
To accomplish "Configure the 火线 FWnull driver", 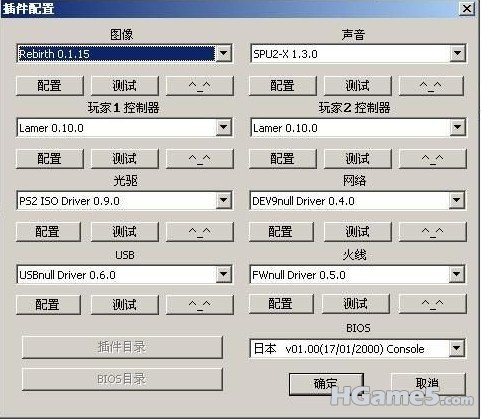I will pos(281,304).
